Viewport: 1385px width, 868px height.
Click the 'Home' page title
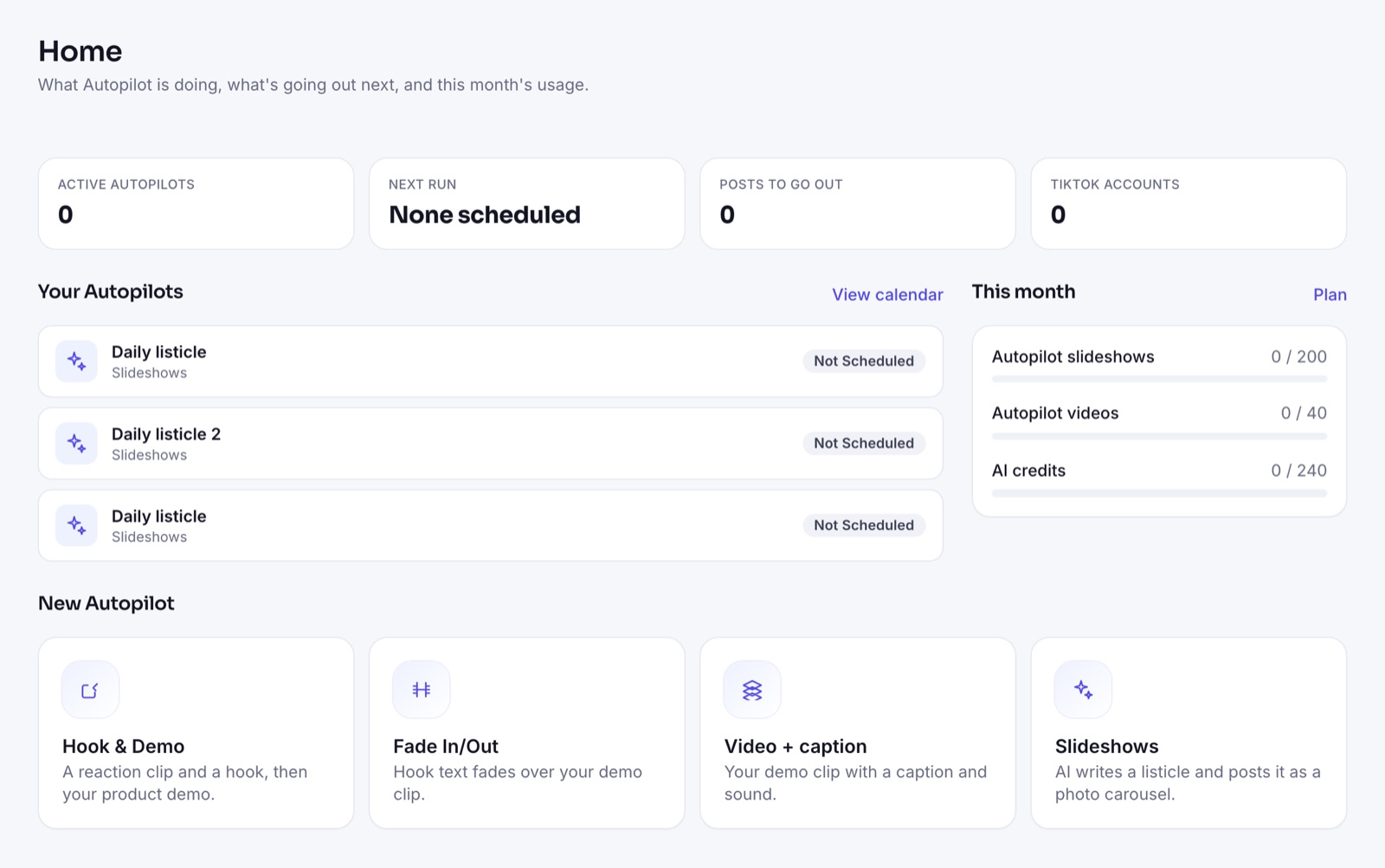click(81, 51)
